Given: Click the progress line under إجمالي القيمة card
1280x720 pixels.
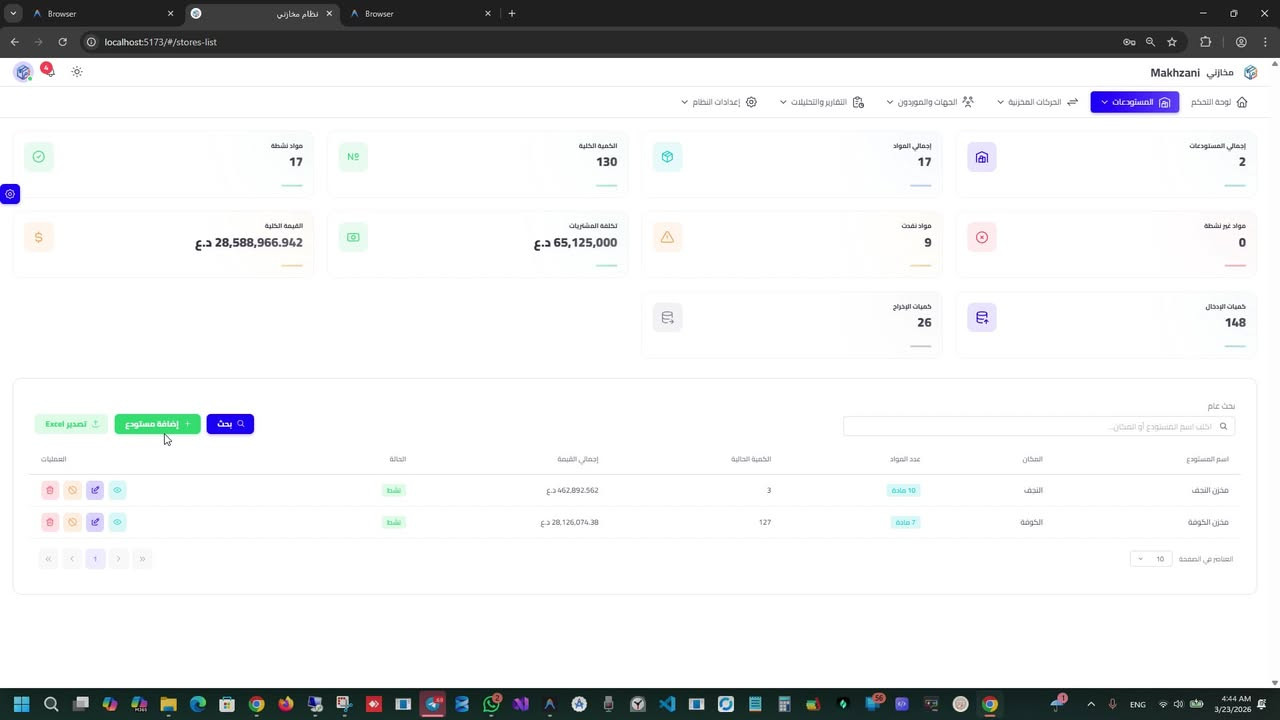Looking at the screenshot, I should pyautogui.click(x=290, y=265).
